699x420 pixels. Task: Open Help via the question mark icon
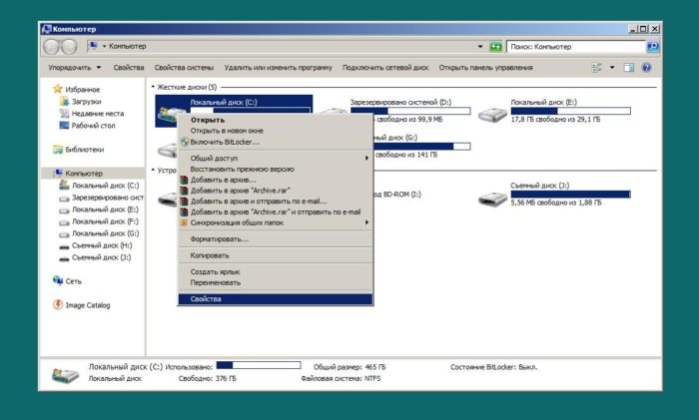click(646, 68)
